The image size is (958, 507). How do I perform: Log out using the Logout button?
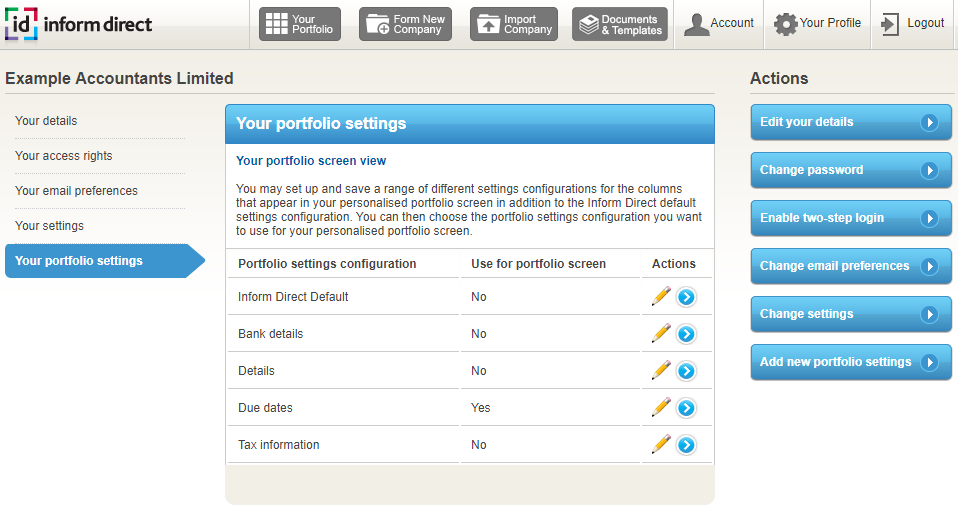point(913,24)
